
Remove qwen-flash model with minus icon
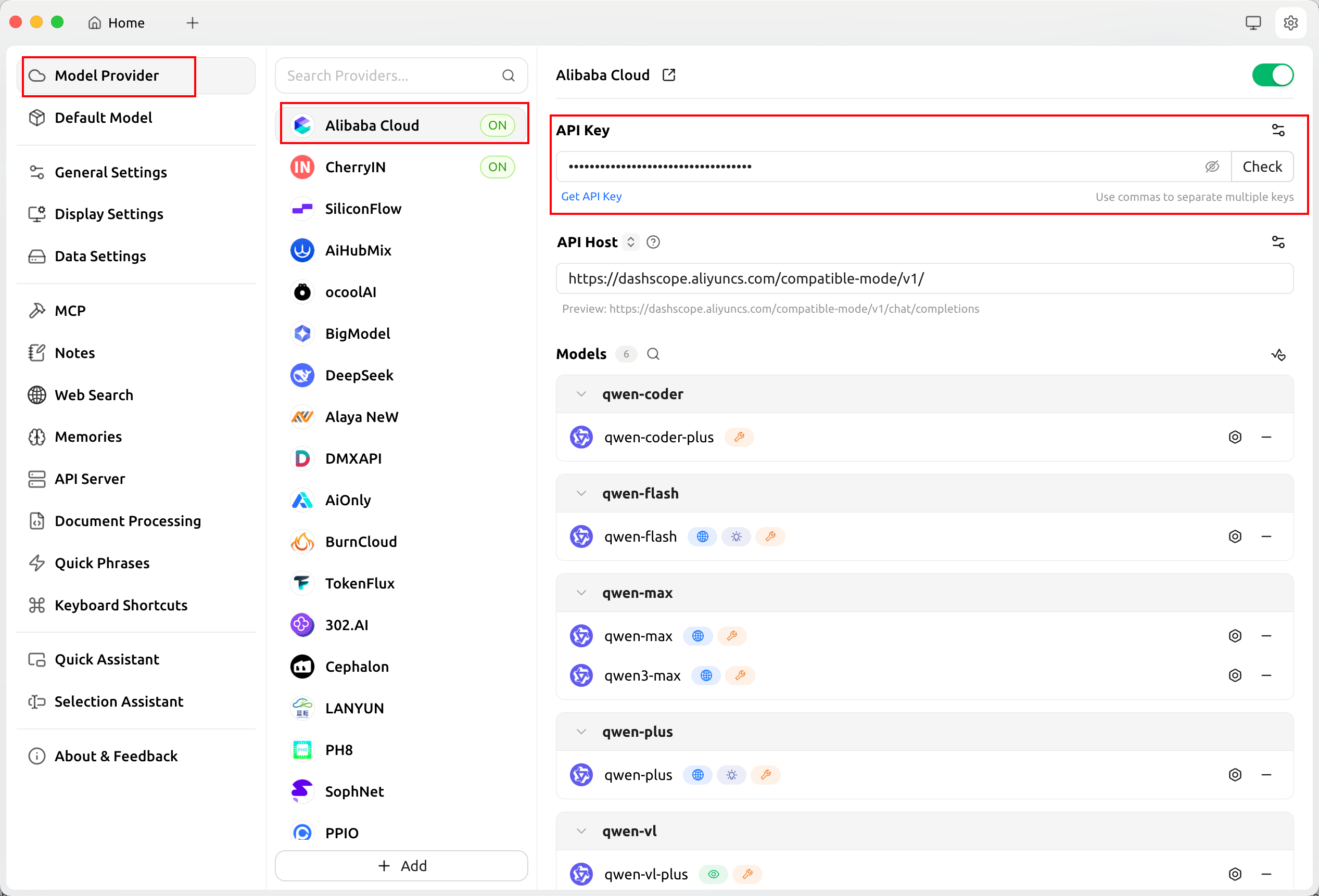1266,536
